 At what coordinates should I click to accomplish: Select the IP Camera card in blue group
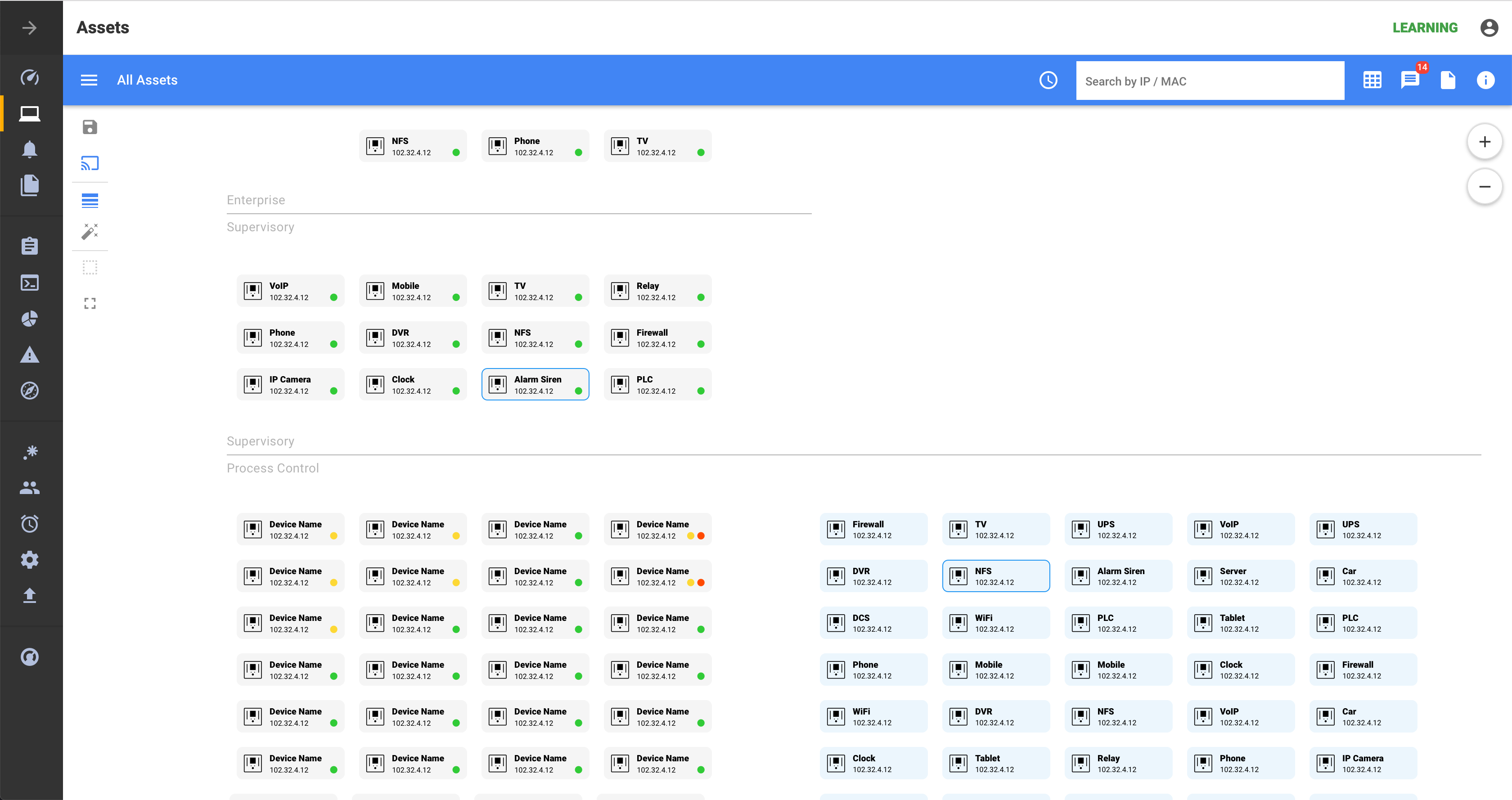coord(1363,763)
